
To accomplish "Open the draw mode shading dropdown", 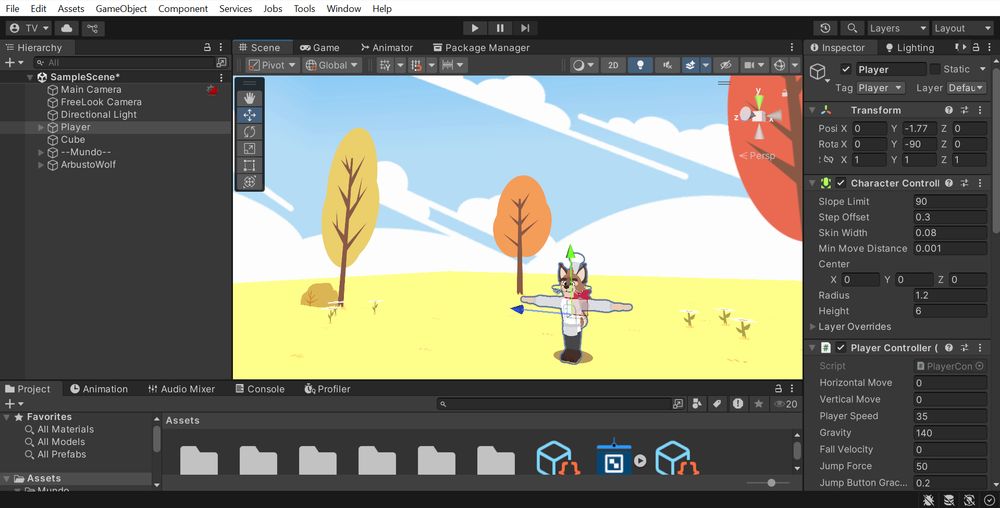I will click(583, 65).
